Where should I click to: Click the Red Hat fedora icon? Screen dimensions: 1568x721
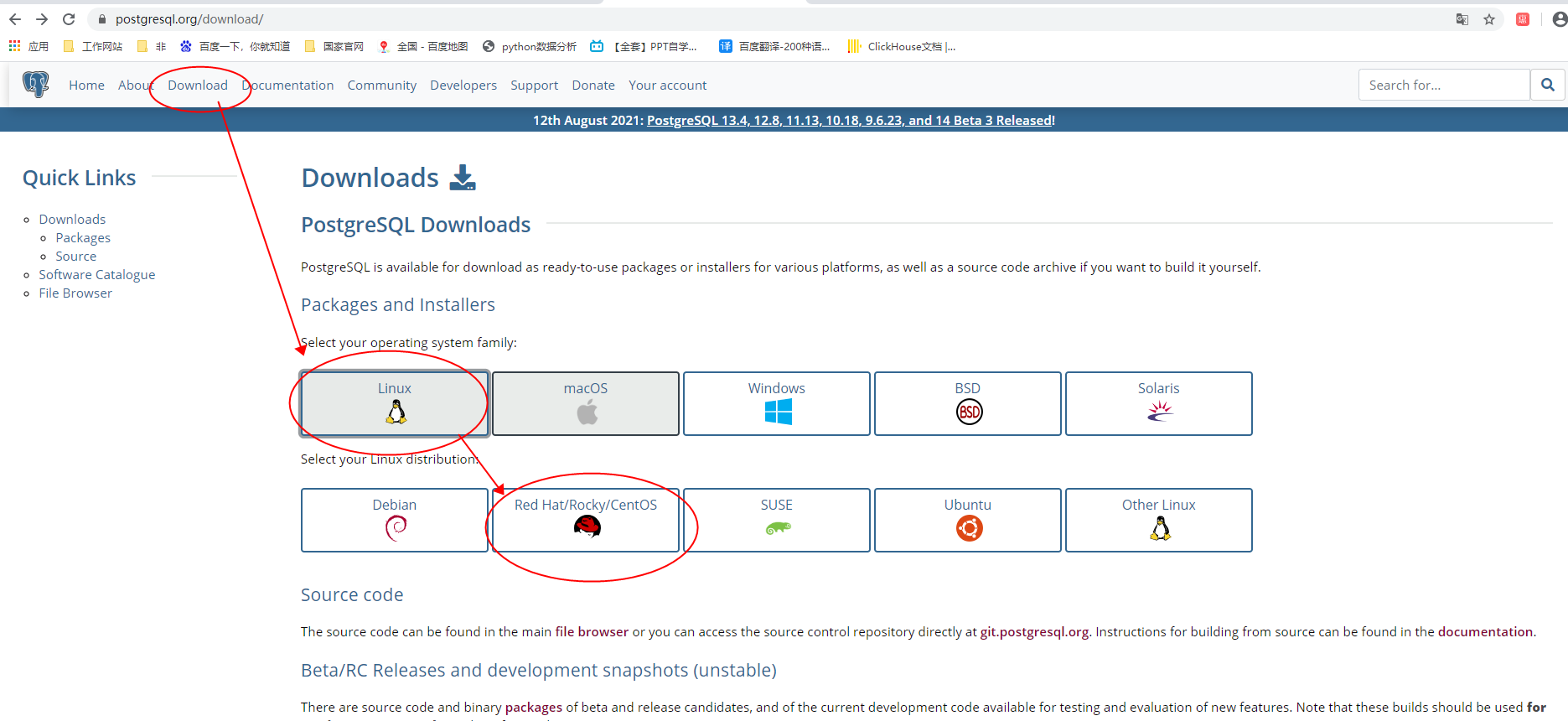point(587,526)
